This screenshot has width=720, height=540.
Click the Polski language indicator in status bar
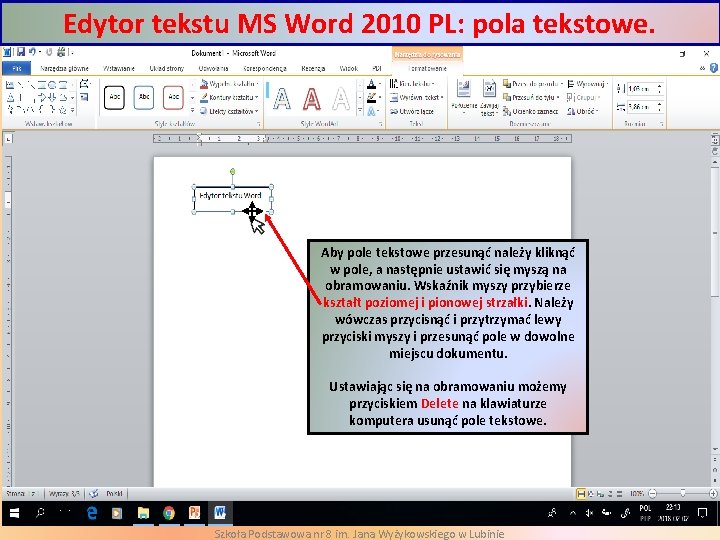[114, 494]
